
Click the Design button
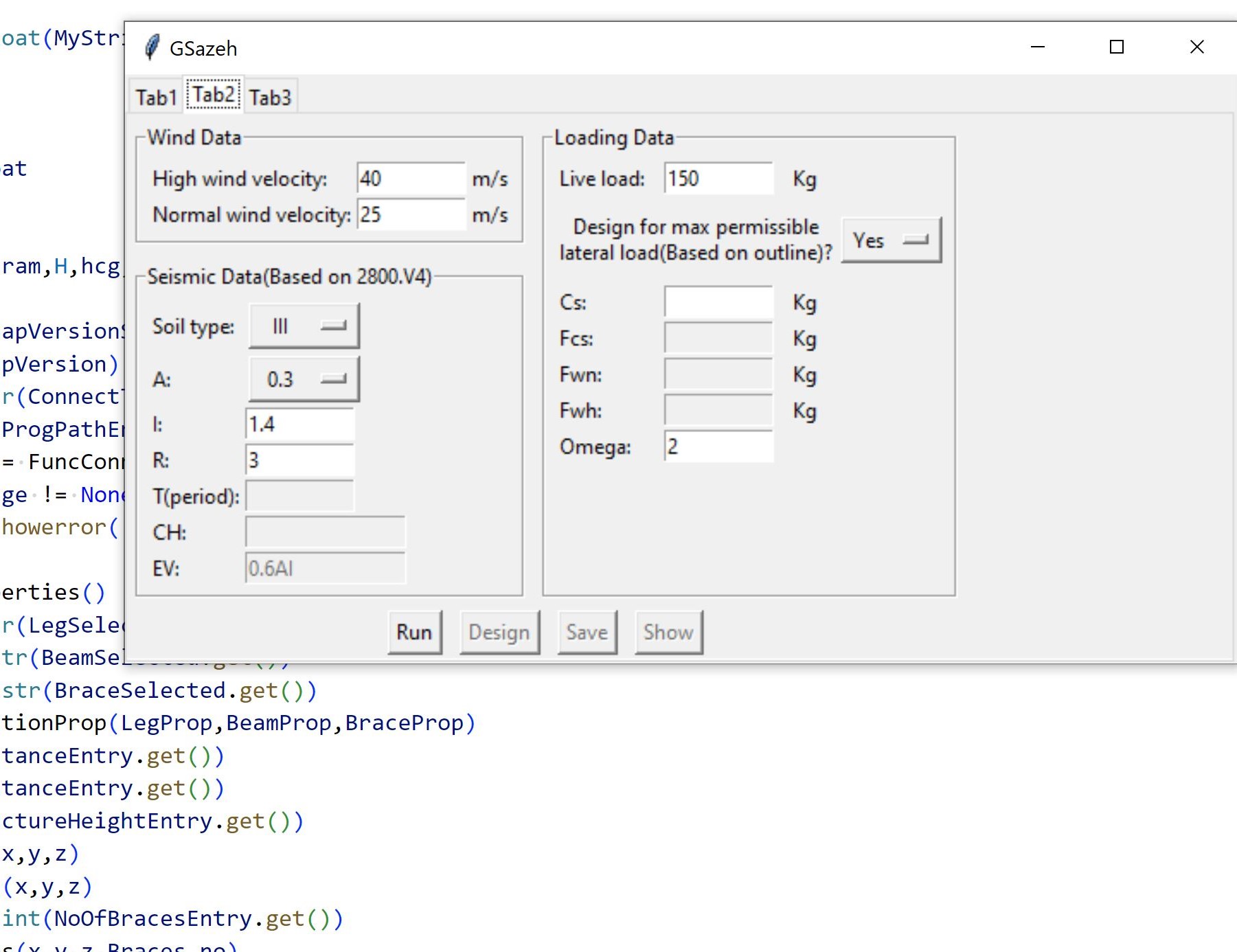point(499,632)
